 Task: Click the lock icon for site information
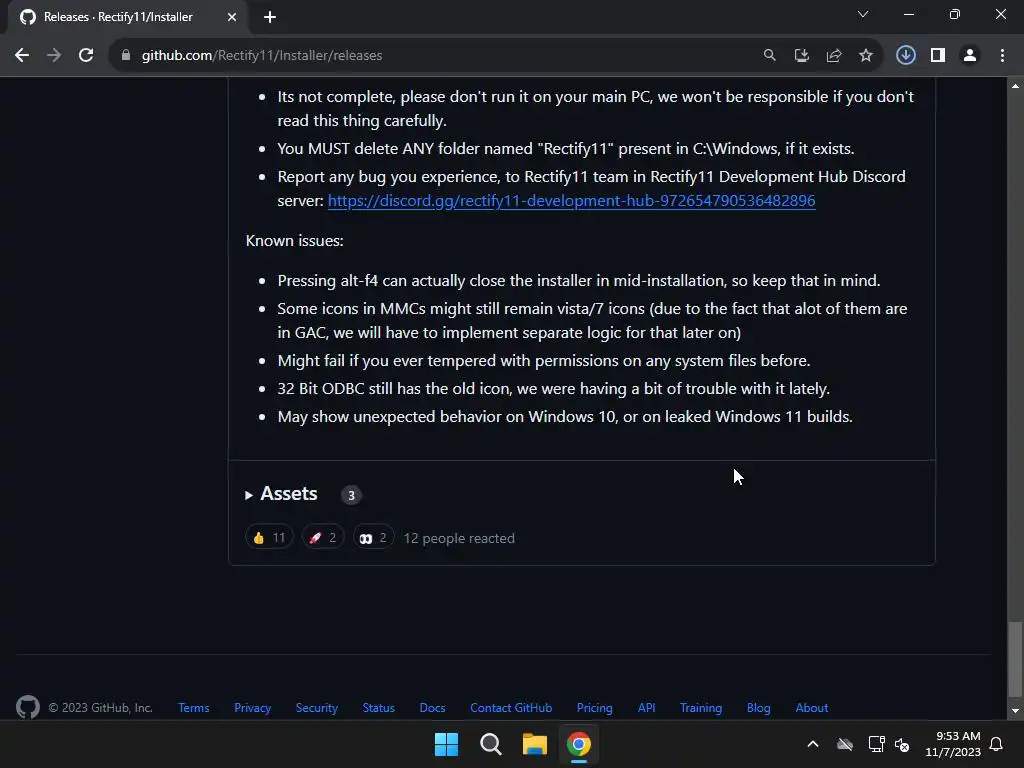point(125,56)
